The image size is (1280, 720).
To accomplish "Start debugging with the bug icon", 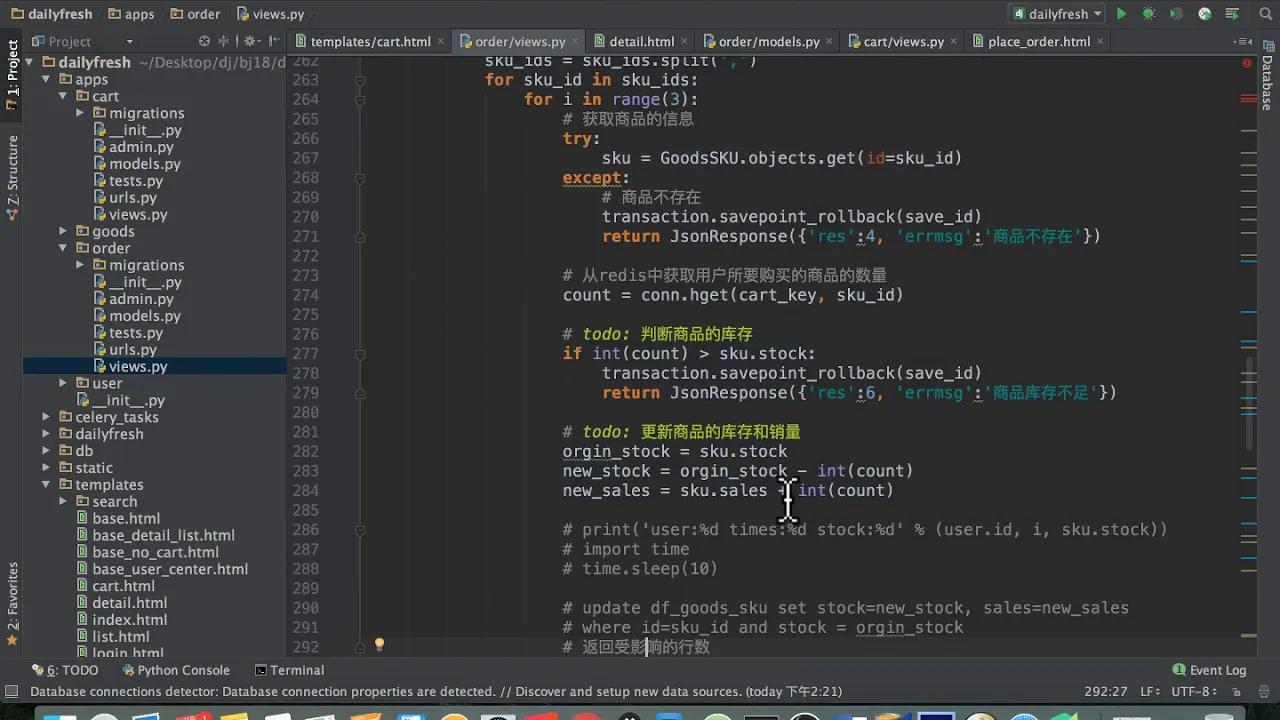I will click(x=1149, y=14).
